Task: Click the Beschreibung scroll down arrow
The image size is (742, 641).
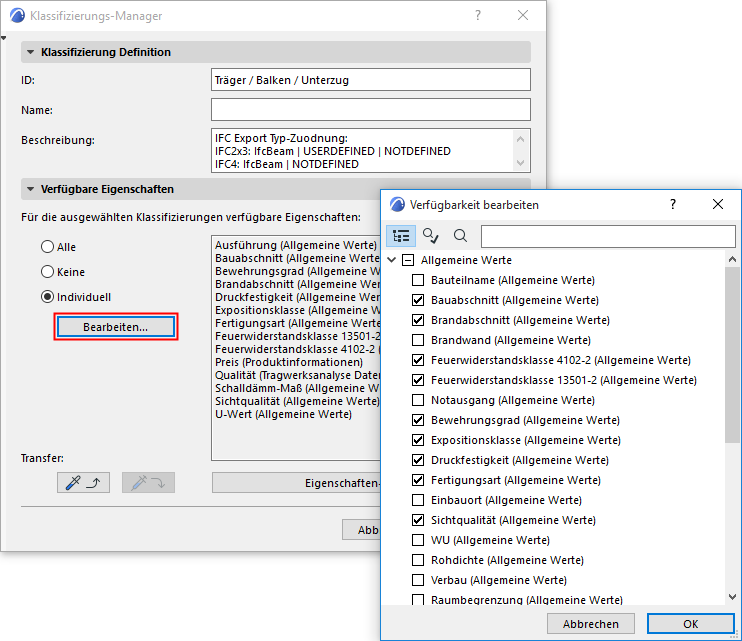Action: pyautogui.click(x=521, y=163)
